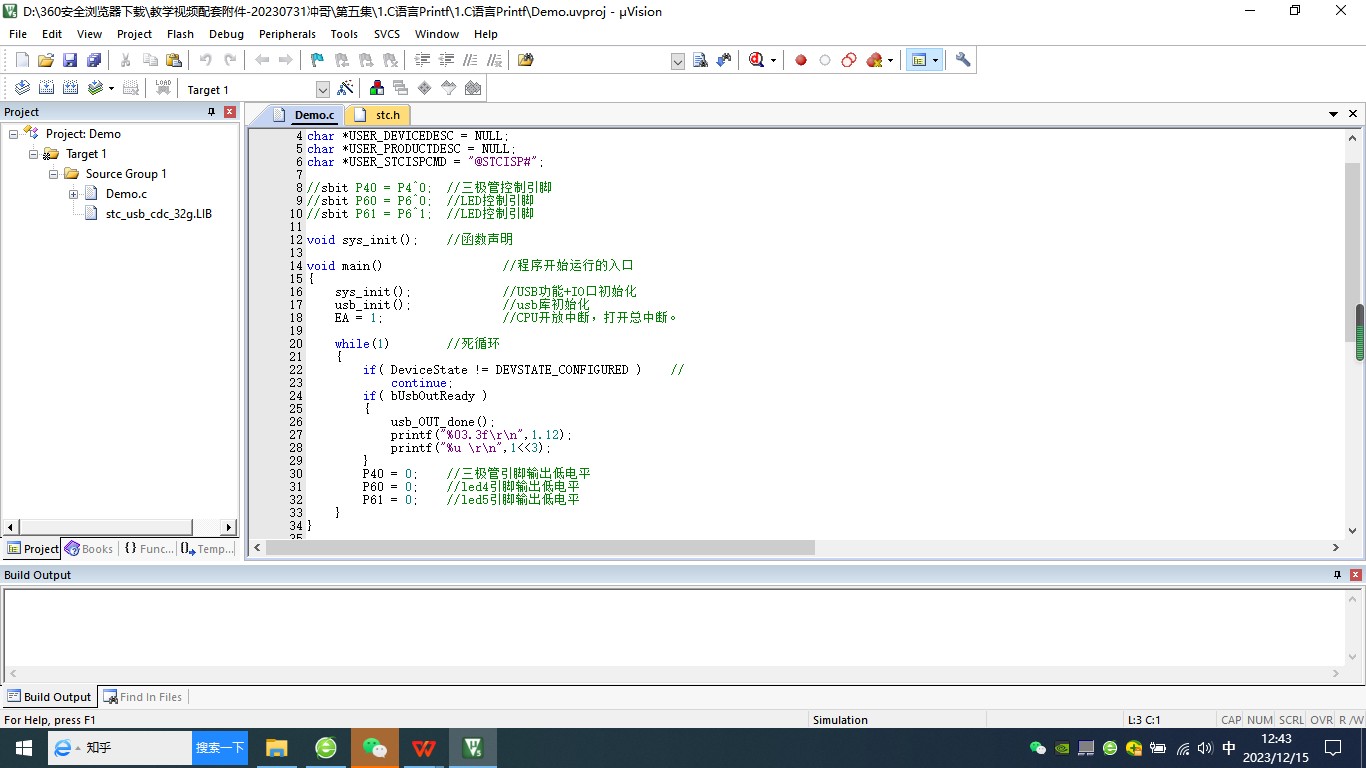1366x768 pixels.
Task: Paste from clipboard toolbar icon
Action: (x=174, y=60)
